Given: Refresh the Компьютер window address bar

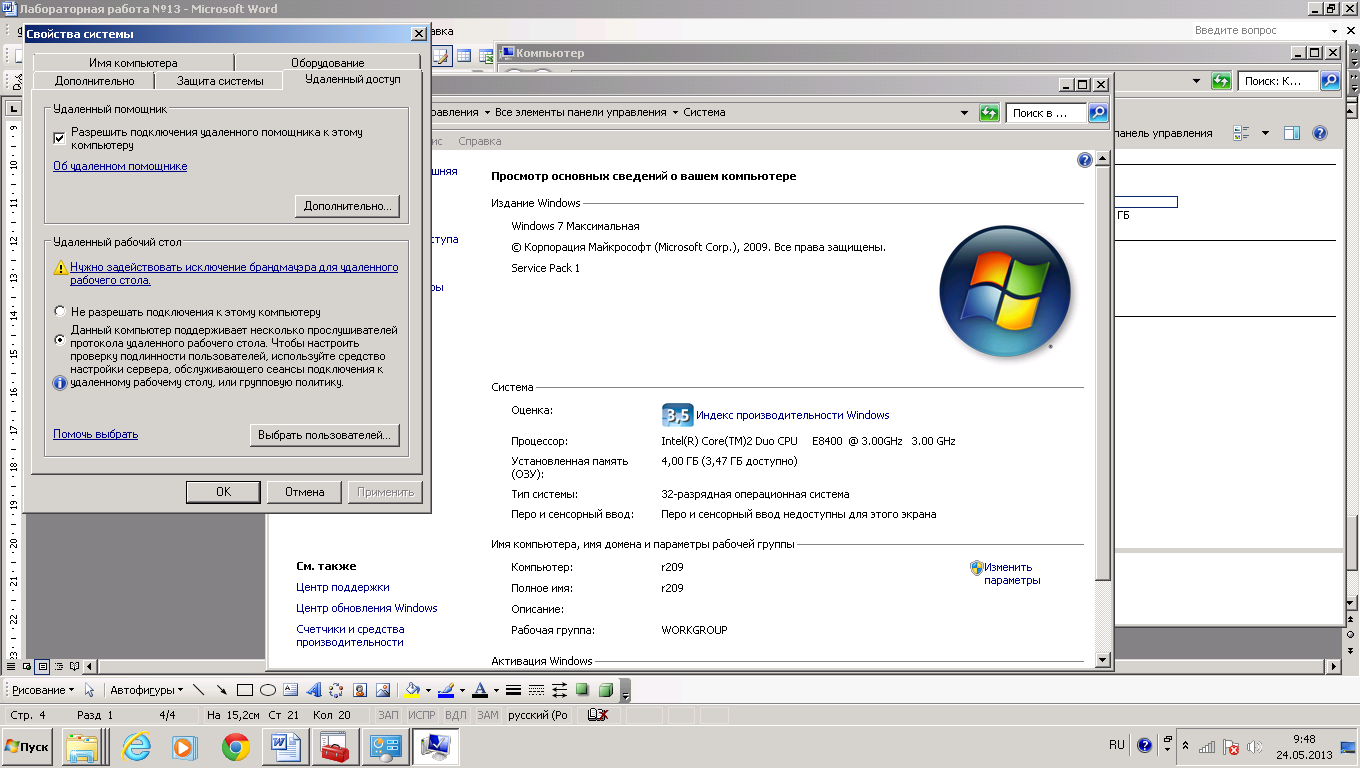Looking at the screenshot, I should [1221, 81].
